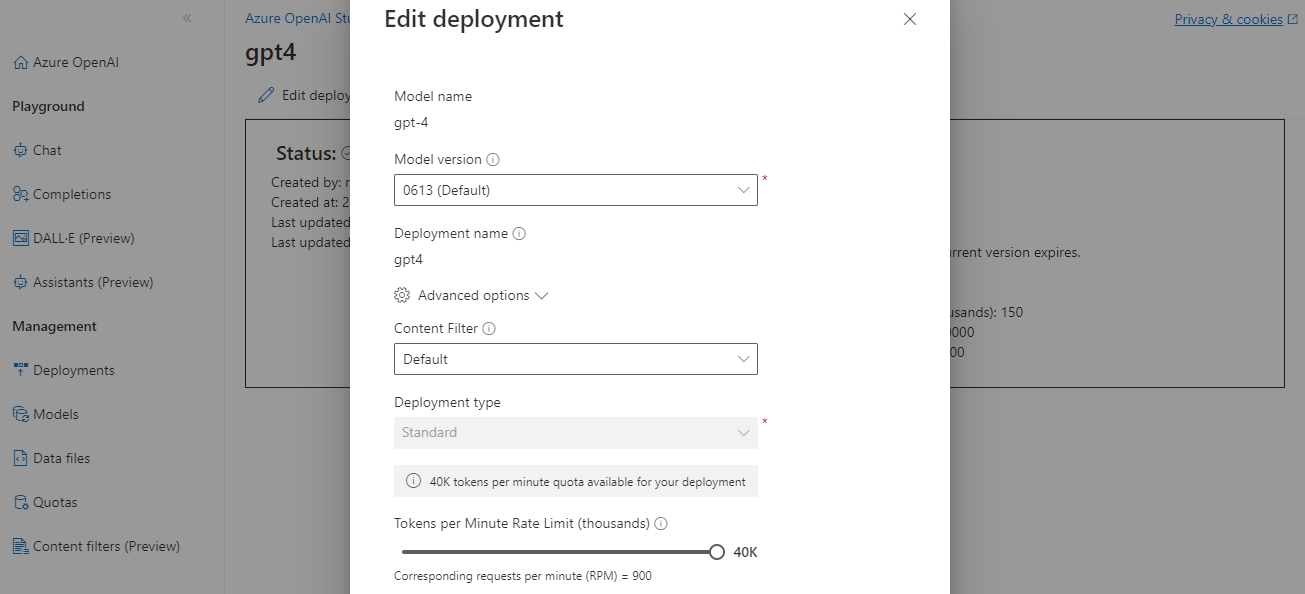Open the Privacy & cookies link
The image size is (1305, 594).
pos(1229,19)
